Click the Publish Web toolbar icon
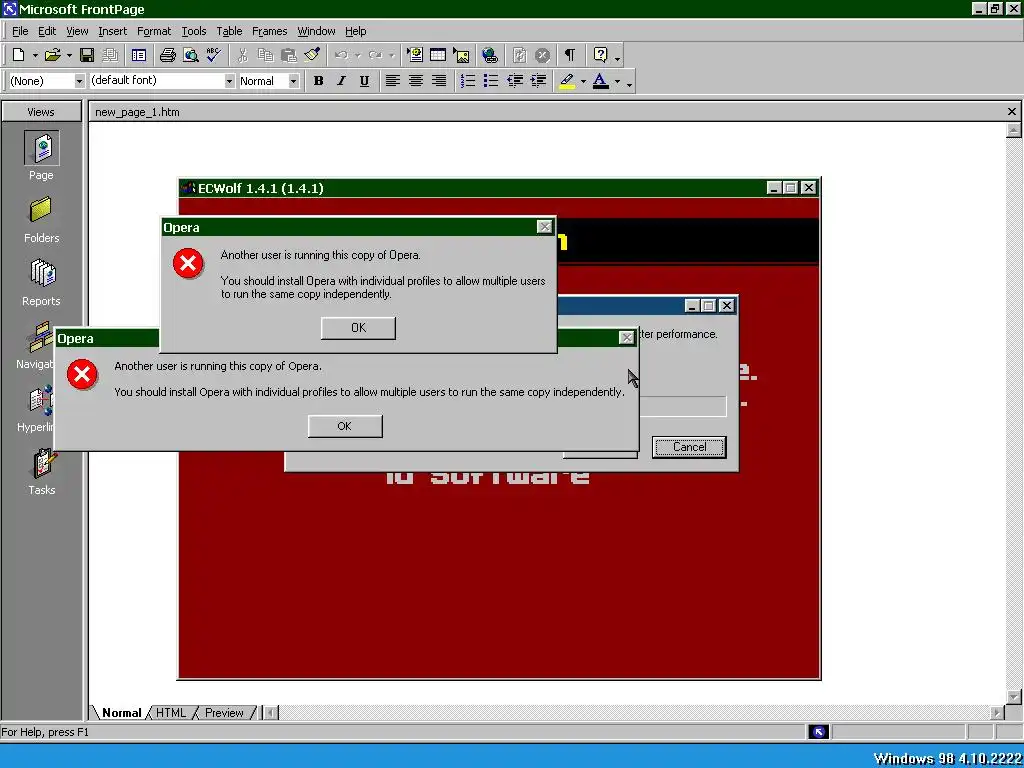This screenshot has width=1024, height=768. pos(110,56)
